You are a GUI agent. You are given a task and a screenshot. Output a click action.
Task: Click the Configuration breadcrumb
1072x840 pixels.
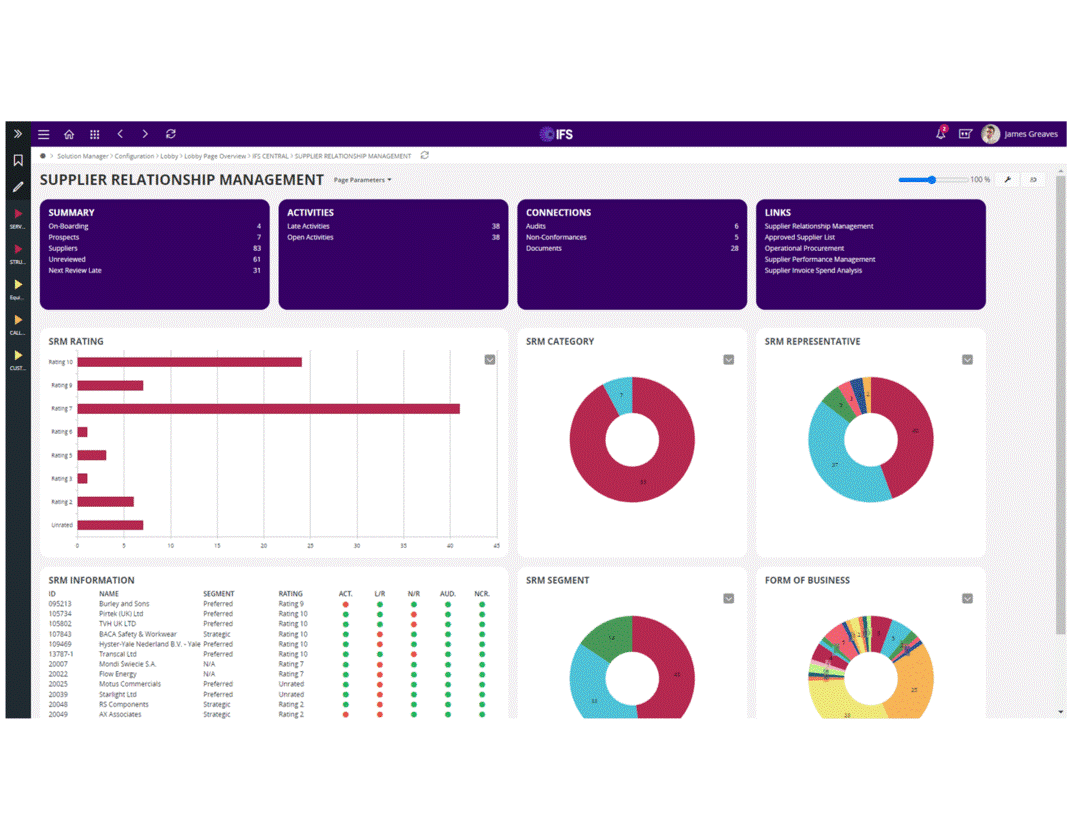(x=134, y=157)
